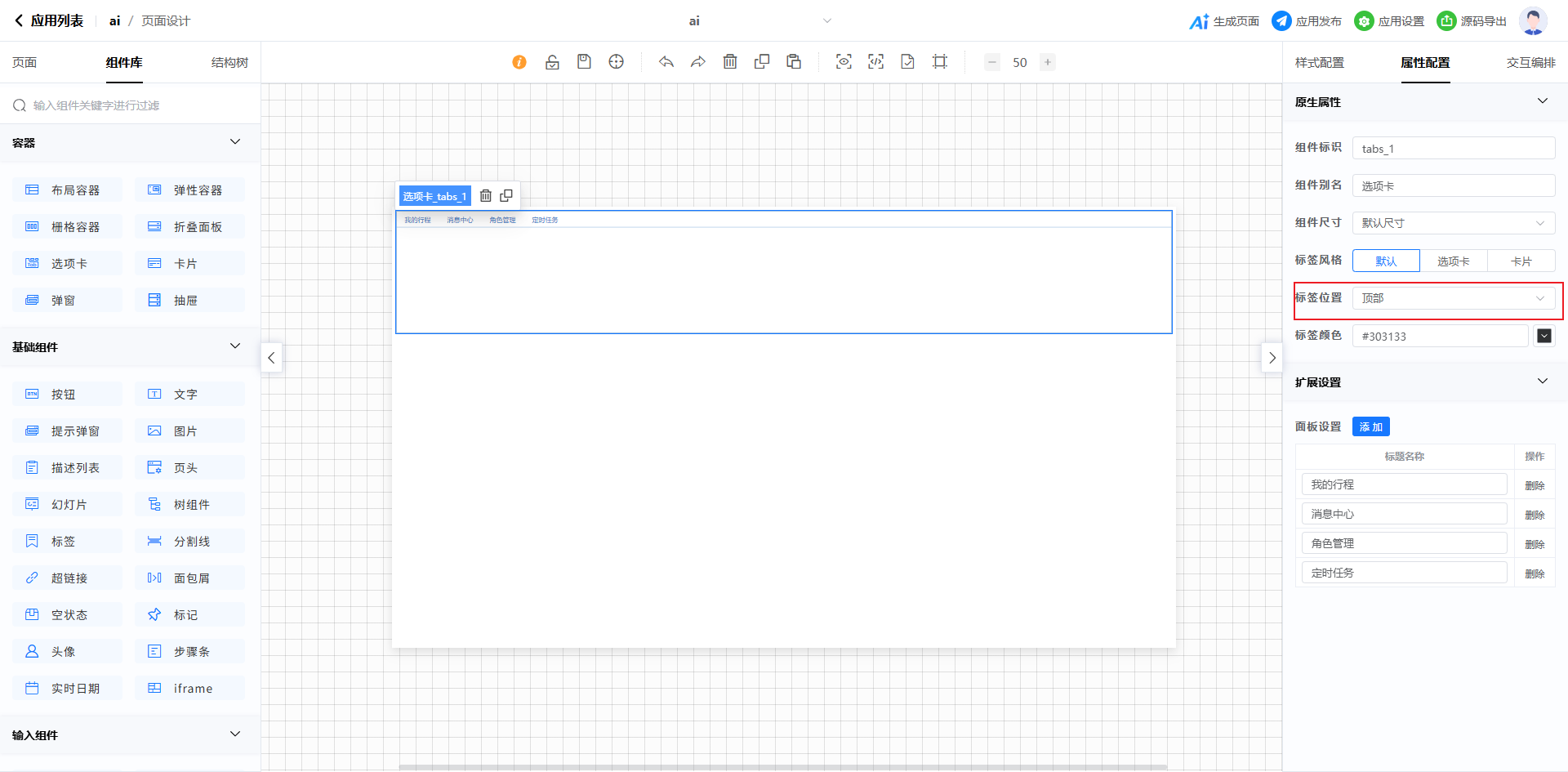Select 卡片 label style option

[x=1521, y=261]
